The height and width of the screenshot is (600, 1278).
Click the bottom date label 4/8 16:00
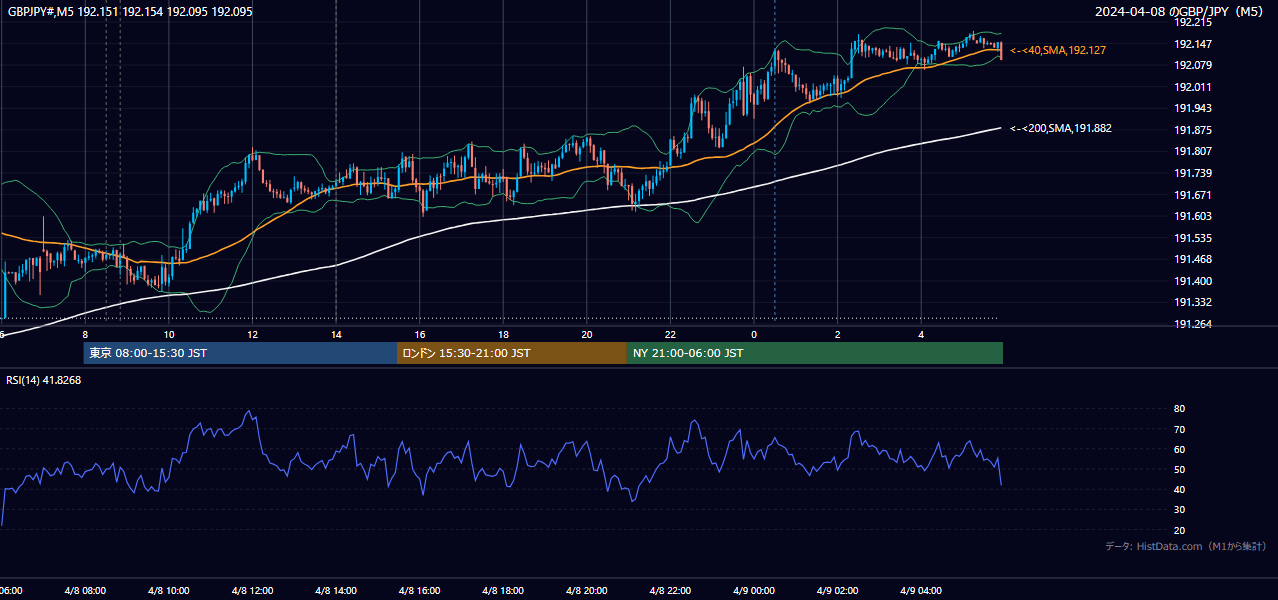[x=419, y=590]
